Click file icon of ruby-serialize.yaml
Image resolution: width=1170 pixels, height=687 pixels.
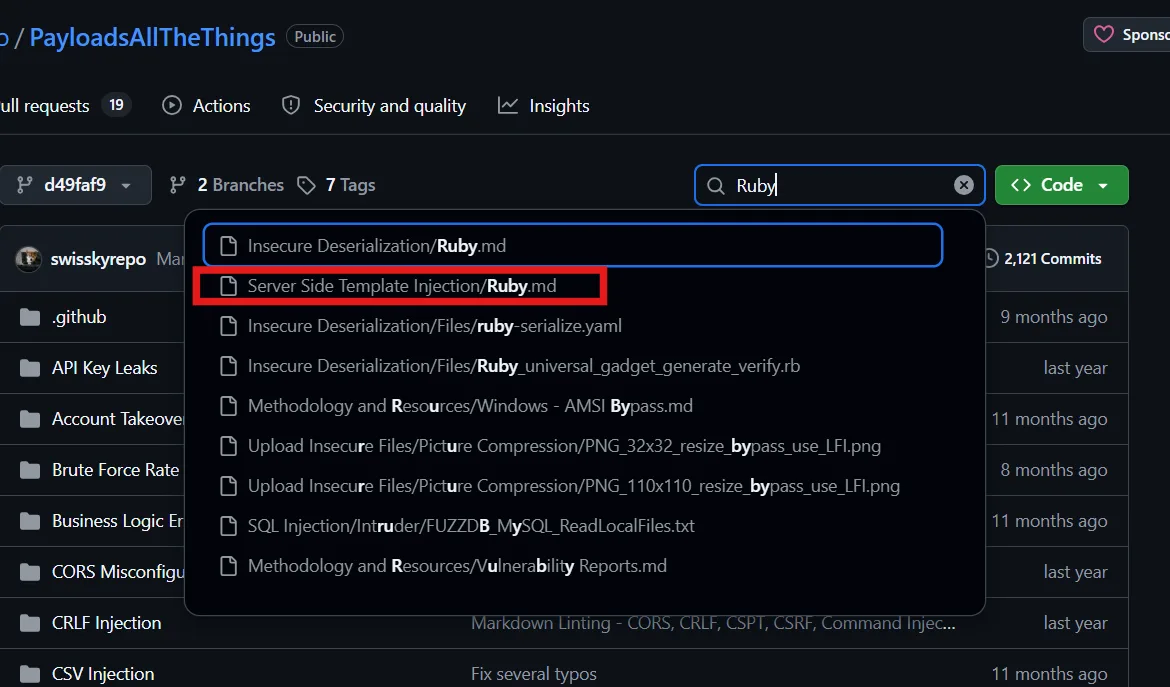[x=228, y=326]
